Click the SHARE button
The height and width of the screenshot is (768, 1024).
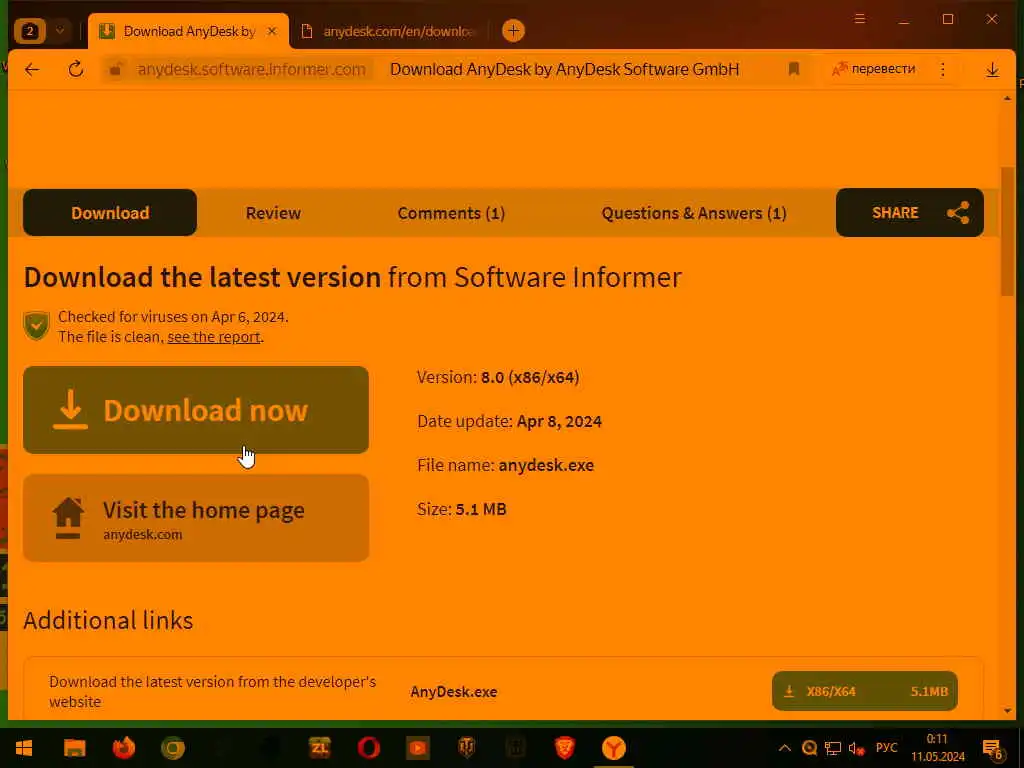coord(910,213)
